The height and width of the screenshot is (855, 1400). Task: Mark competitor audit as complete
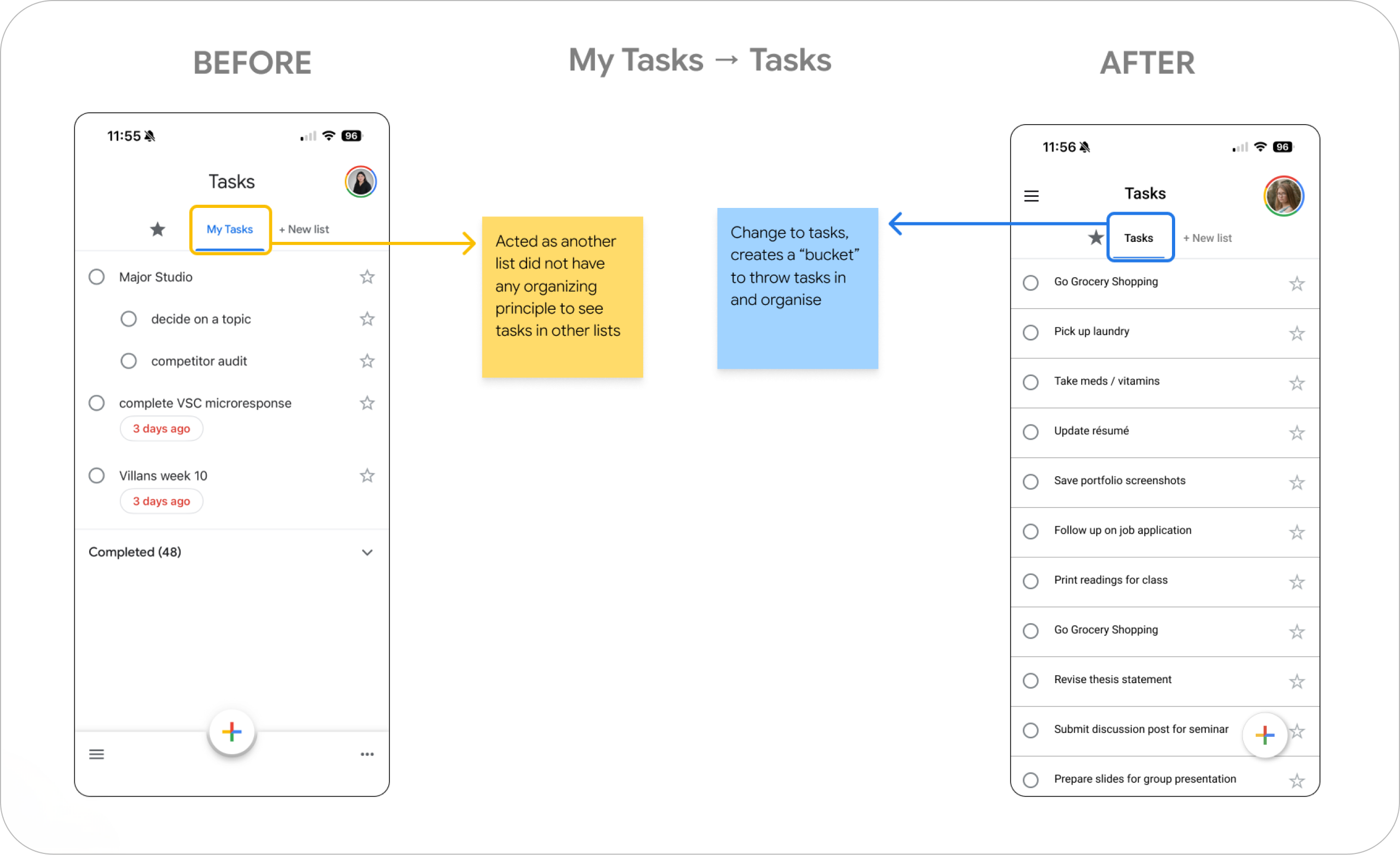coord(128,361)
